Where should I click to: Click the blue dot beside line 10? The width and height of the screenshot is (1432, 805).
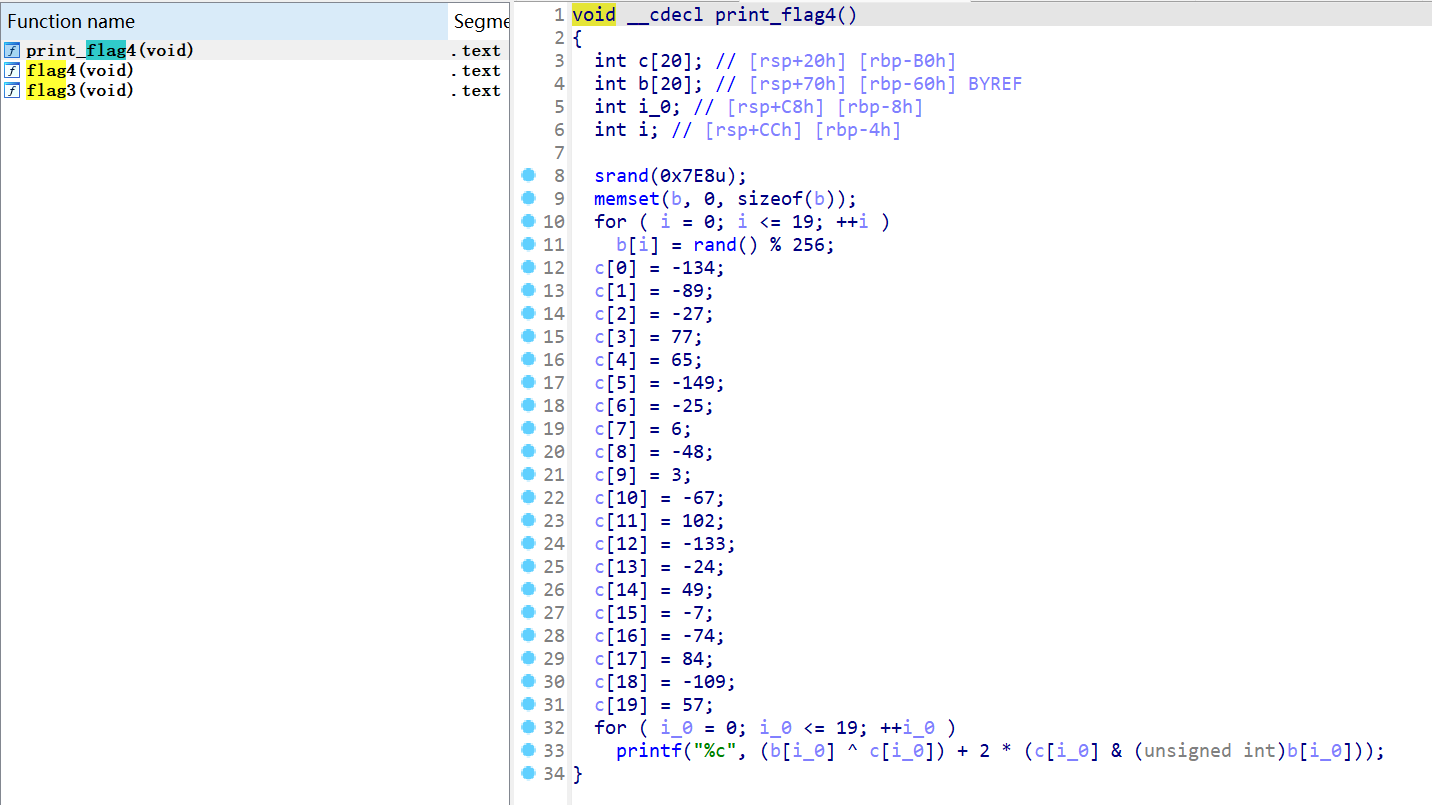[x=528, y=221]
